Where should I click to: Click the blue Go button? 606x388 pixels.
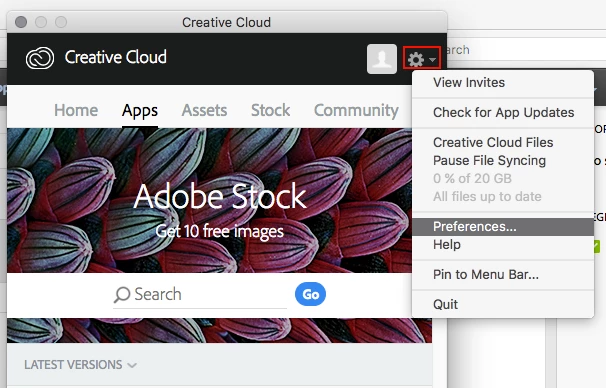(x=310, y=294)
